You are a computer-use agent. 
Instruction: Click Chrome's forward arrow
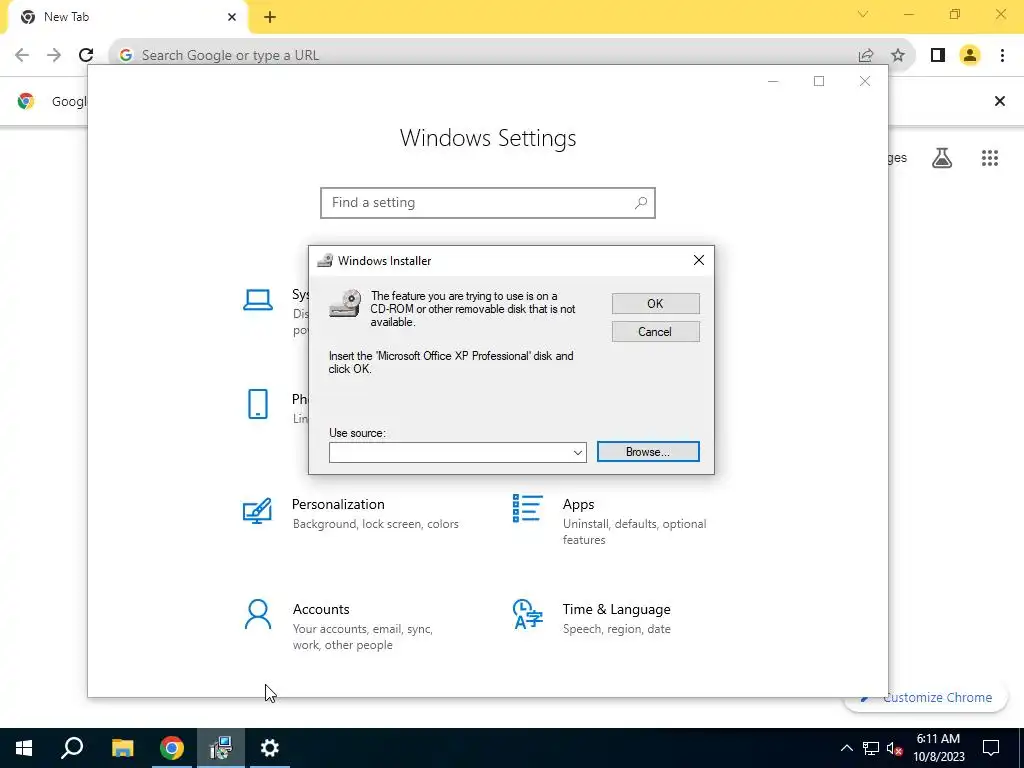tap(54, 55)
